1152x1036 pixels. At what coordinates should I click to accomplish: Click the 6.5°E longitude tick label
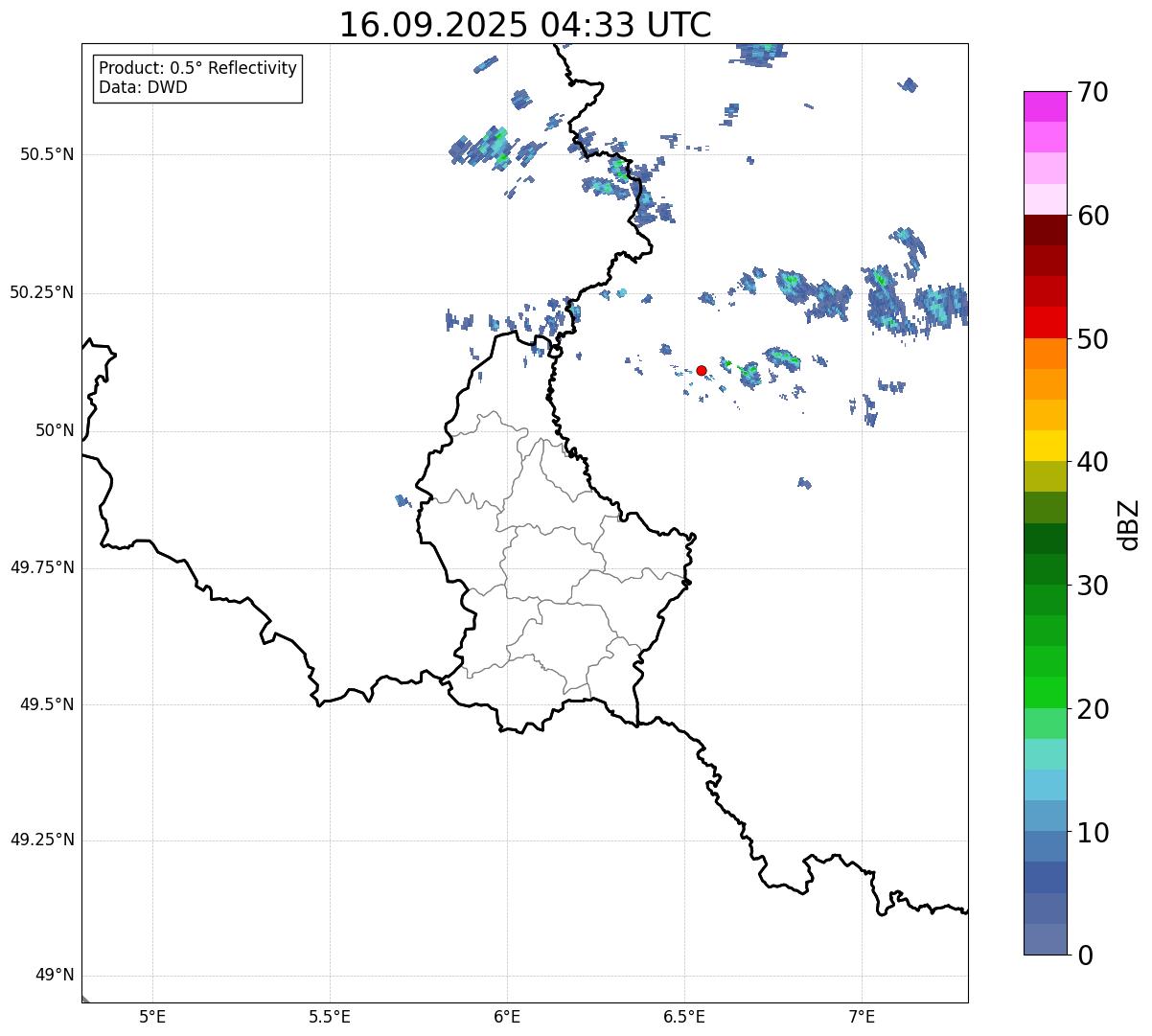coord(684,1016)
